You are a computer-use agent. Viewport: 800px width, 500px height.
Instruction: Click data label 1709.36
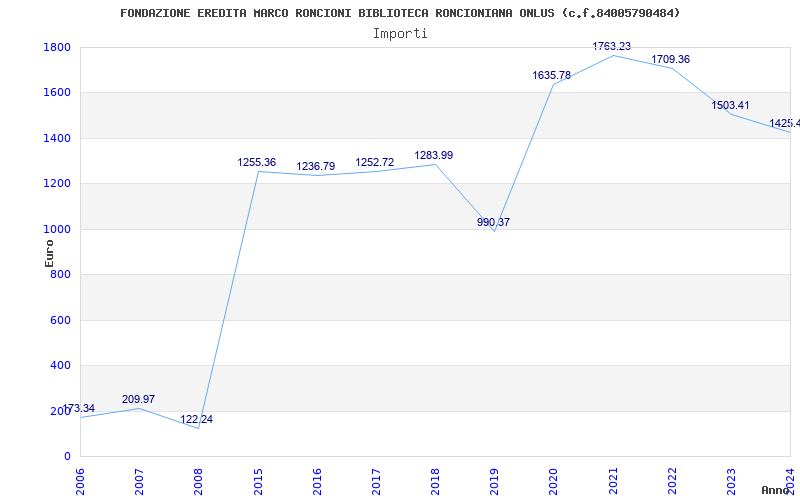[670, 59]
